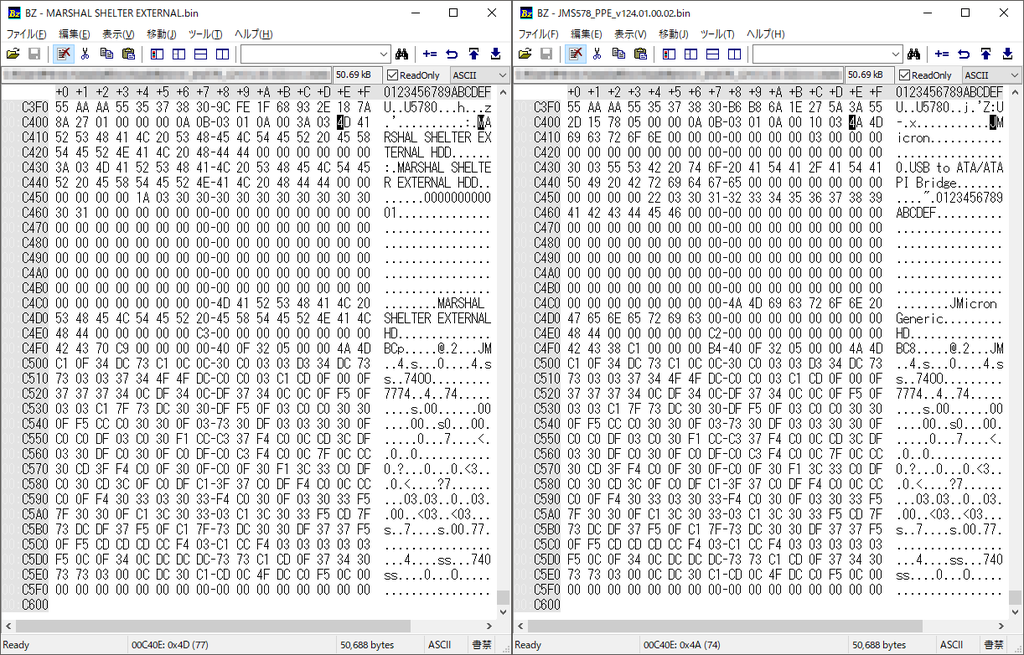Click the Cut scissors in MARSHAL SHELTER window
Image resolution: width=1024 pixels, height=655 pixels.
(x=85, y=54)
